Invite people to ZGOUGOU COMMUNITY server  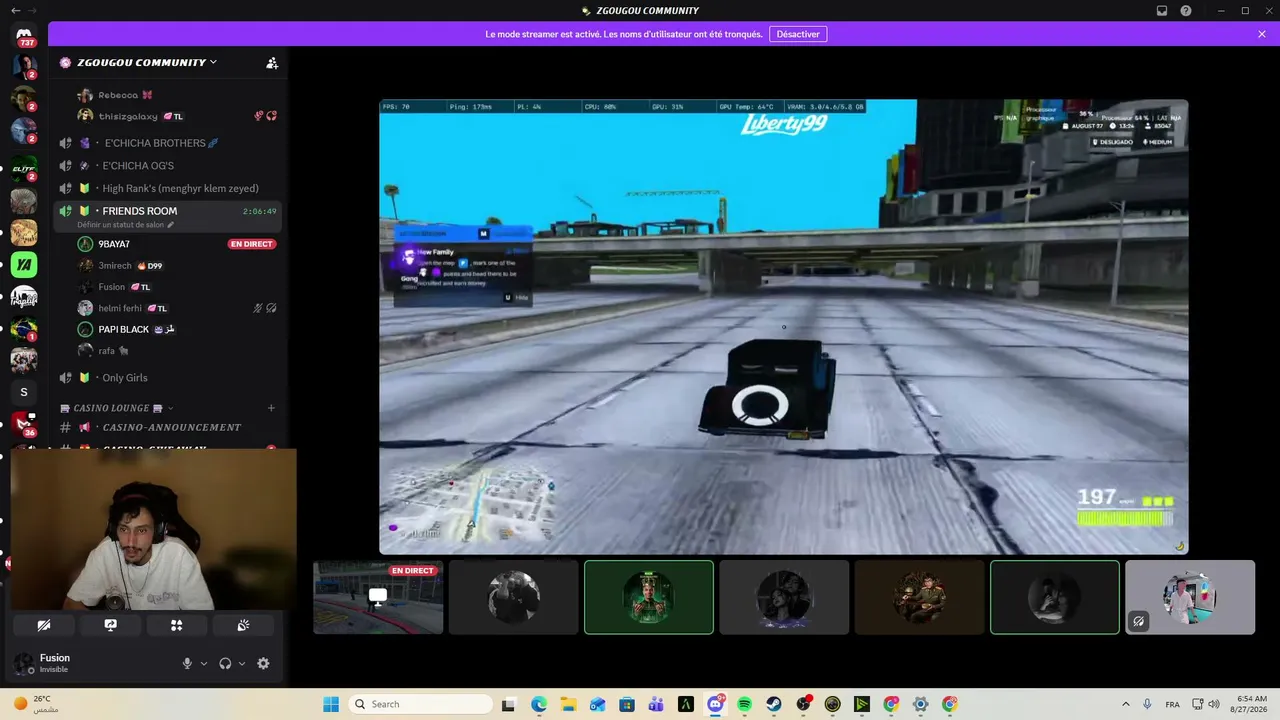272,62
